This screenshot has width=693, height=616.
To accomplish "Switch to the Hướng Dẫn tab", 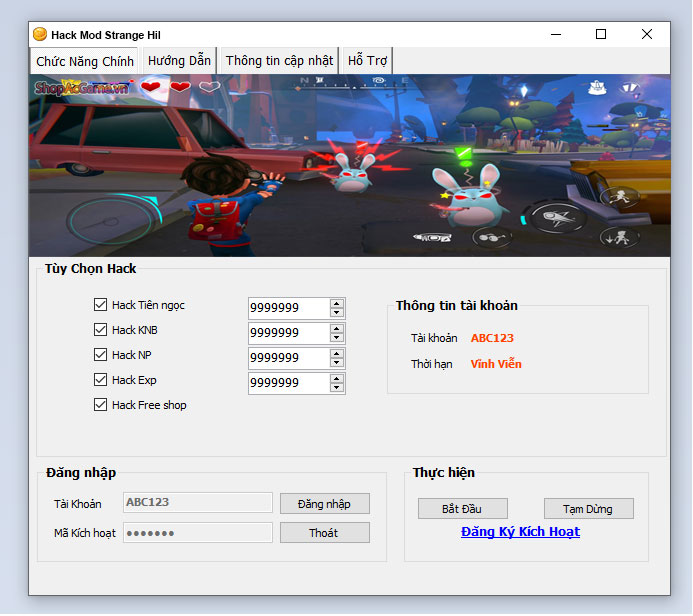I will 180,61.
